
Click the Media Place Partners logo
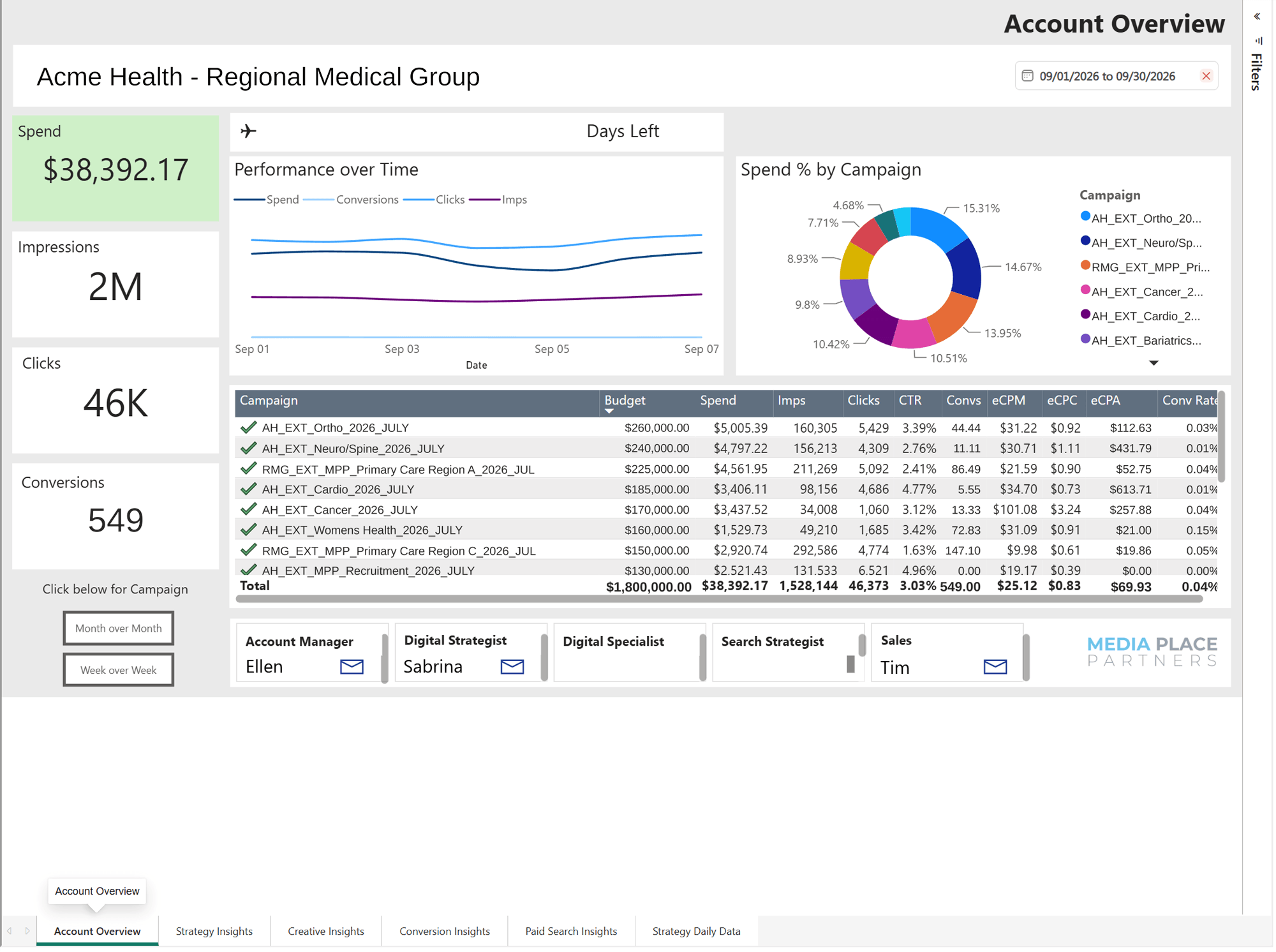[1152, 651]
